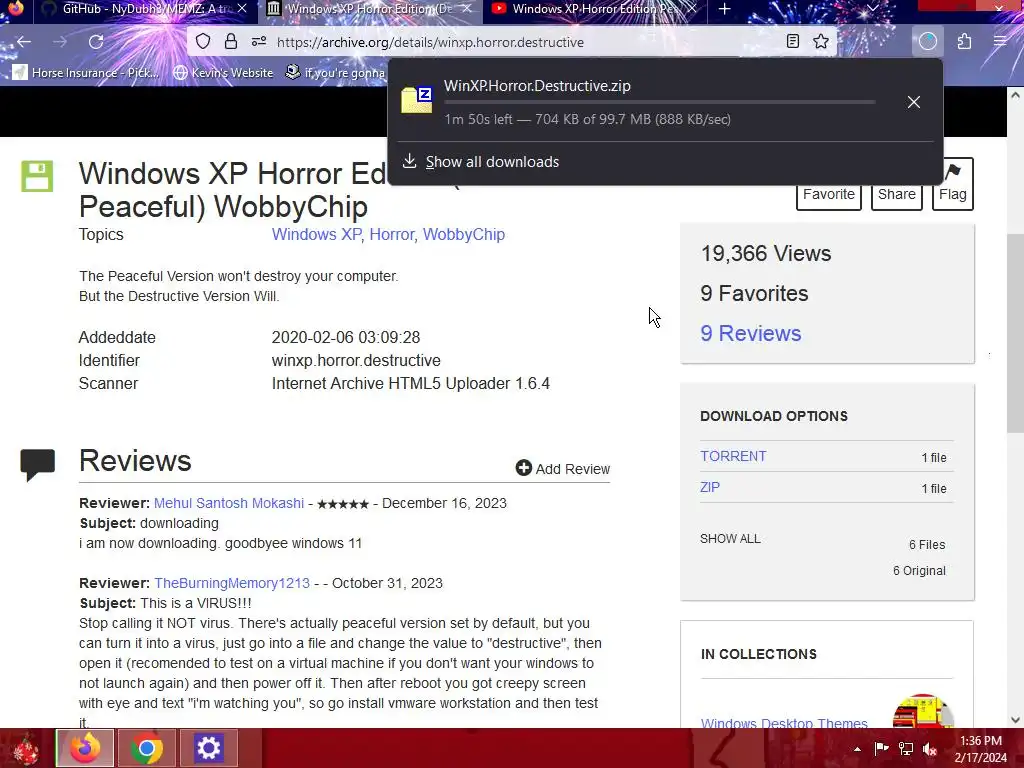Open the shield tracking protection icon
The height and width of the screenshot is (768, 1024).
coord(203,42)
